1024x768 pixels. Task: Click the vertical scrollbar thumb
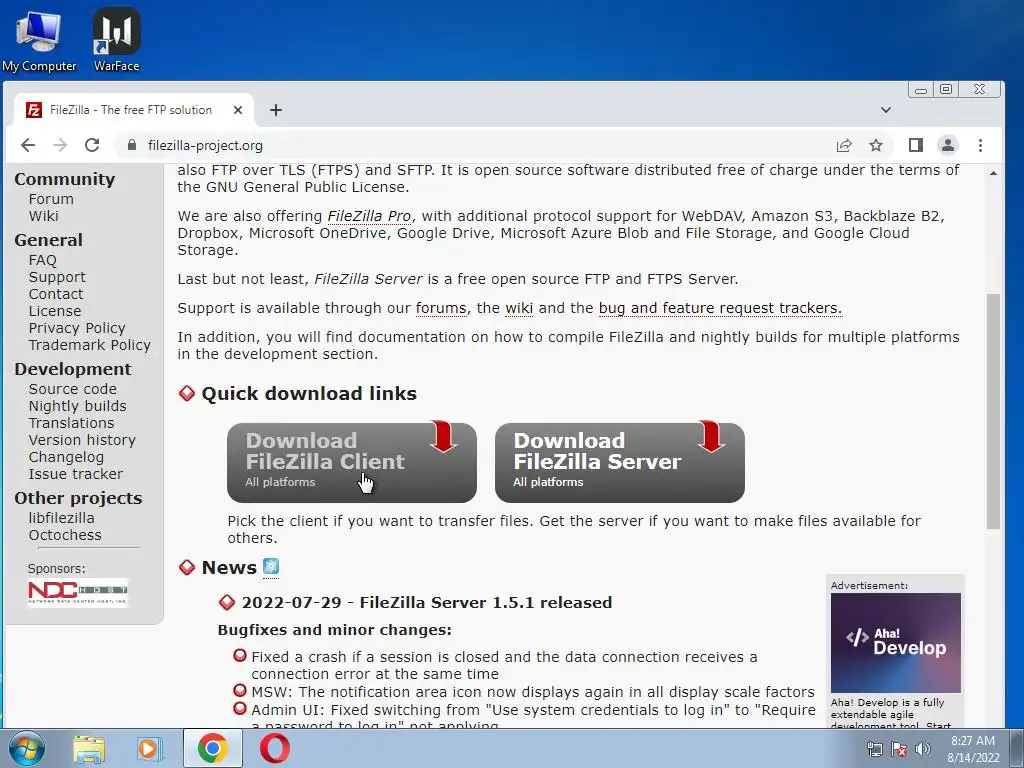tap(993, 411)
